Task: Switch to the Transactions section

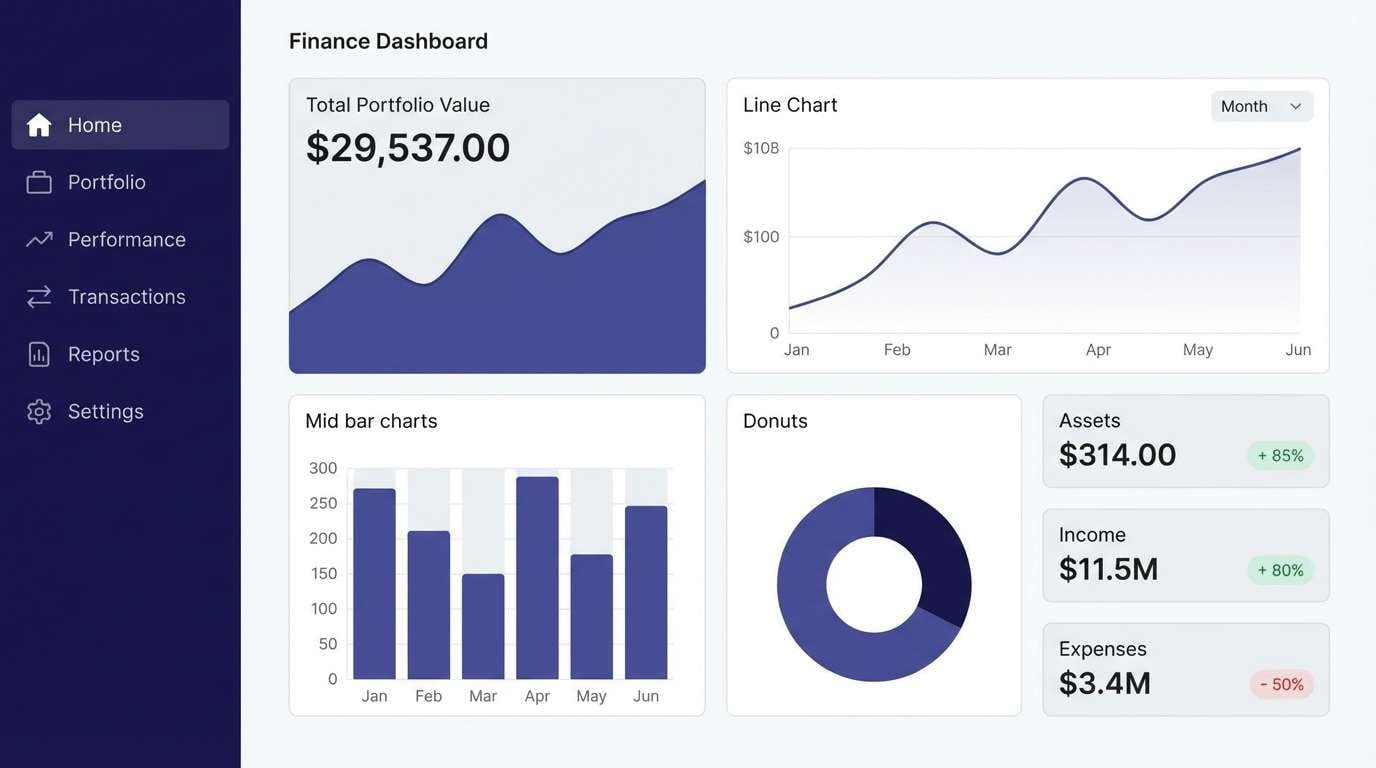Action: click(x=126, y=296)
